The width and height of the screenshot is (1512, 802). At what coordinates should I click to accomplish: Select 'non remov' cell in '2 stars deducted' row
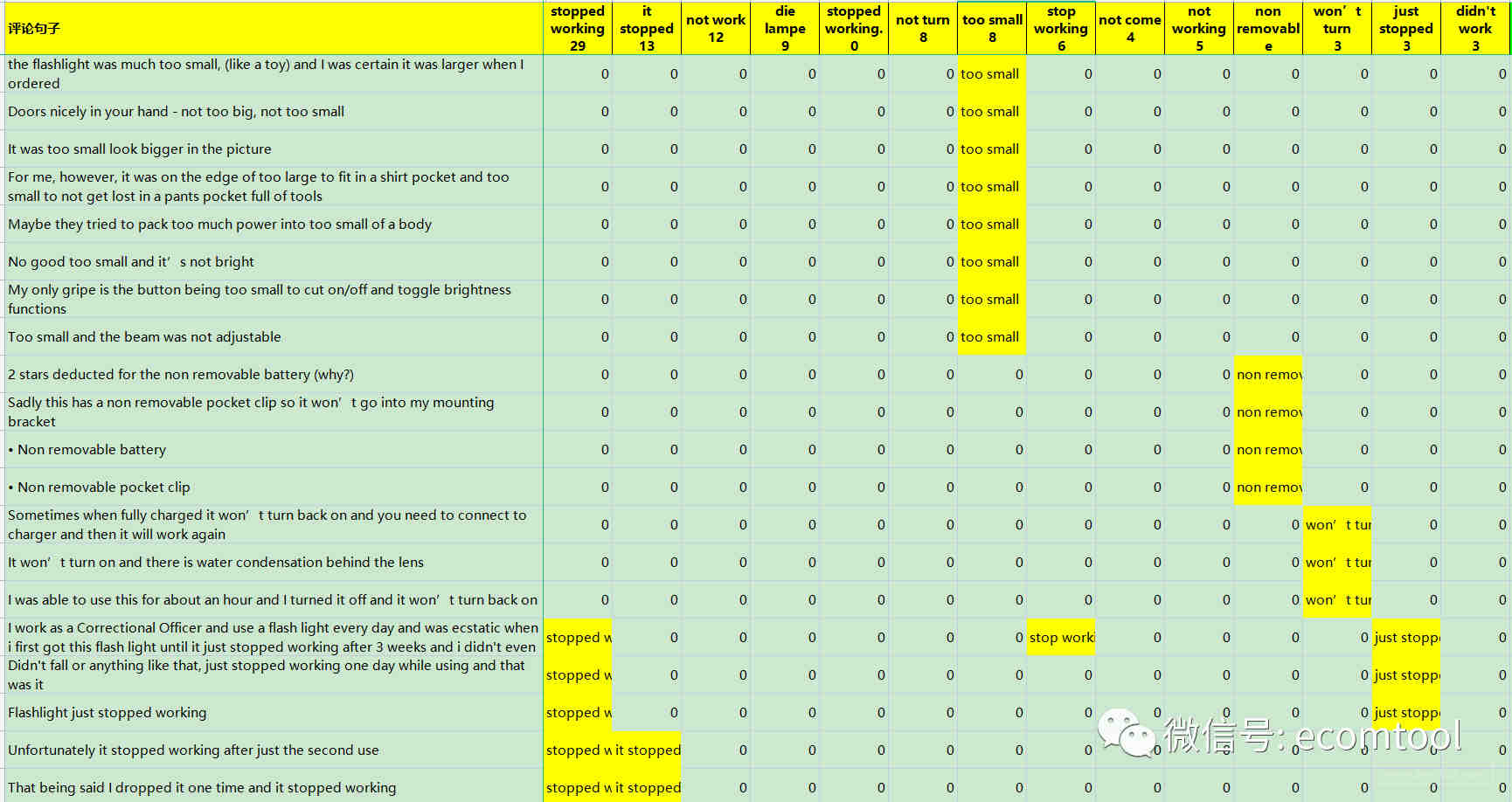pos(1268,374)
